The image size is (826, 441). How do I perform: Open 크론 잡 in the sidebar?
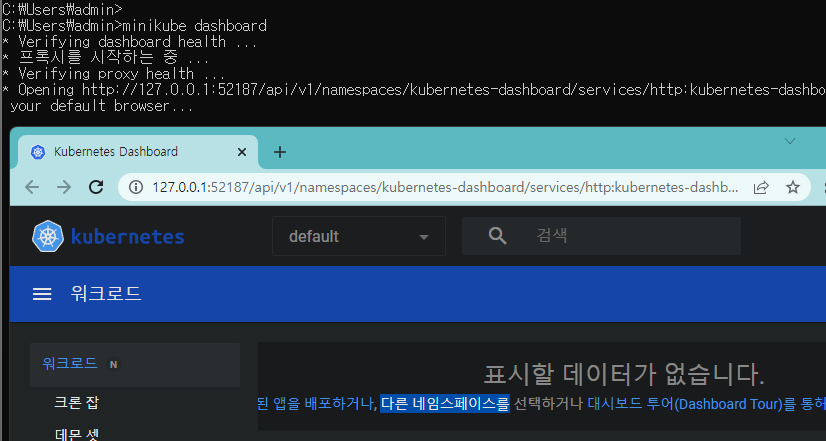[76, 403]
